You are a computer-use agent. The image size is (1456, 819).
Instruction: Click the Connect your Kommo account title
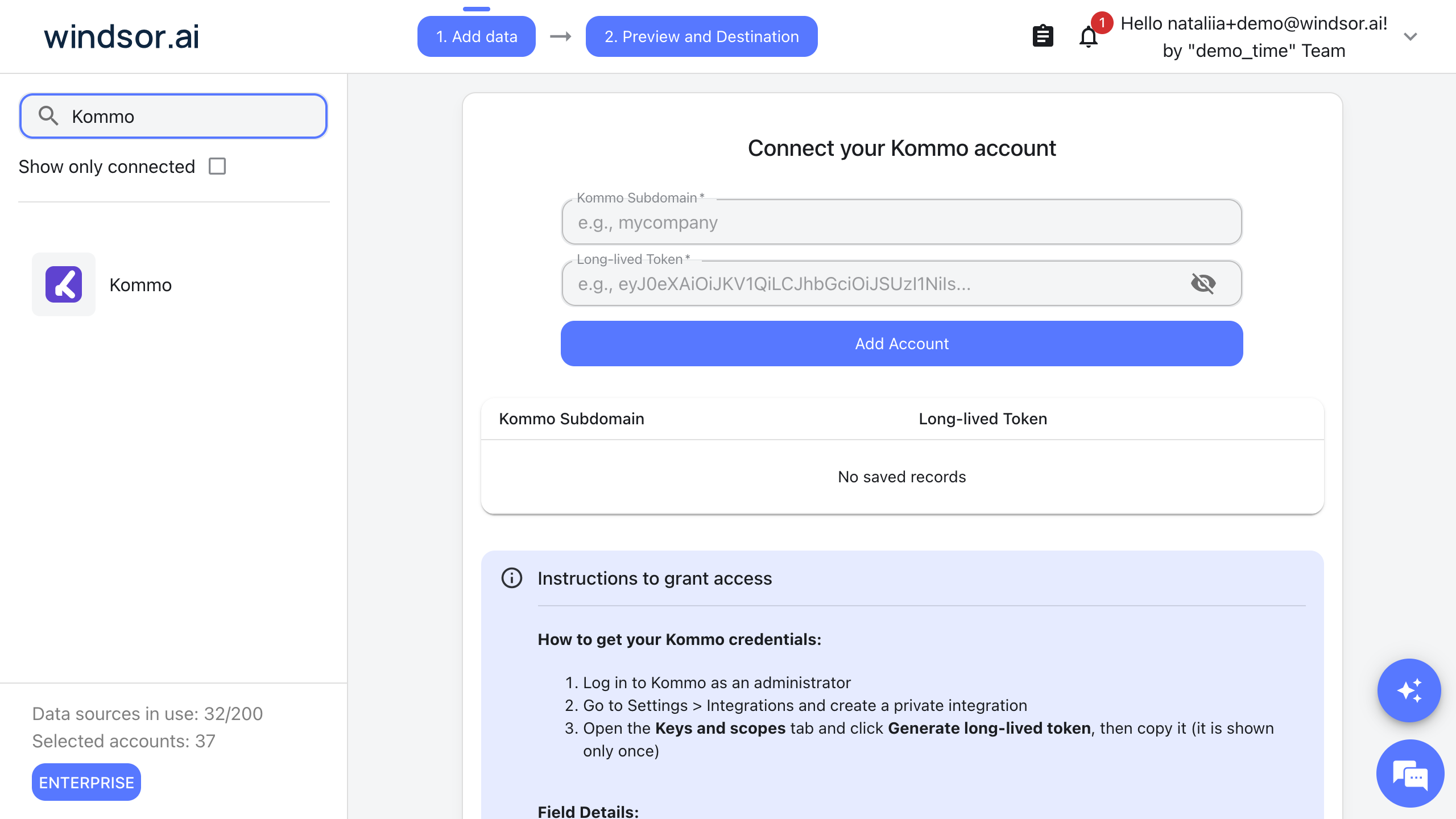pos(902,148)
